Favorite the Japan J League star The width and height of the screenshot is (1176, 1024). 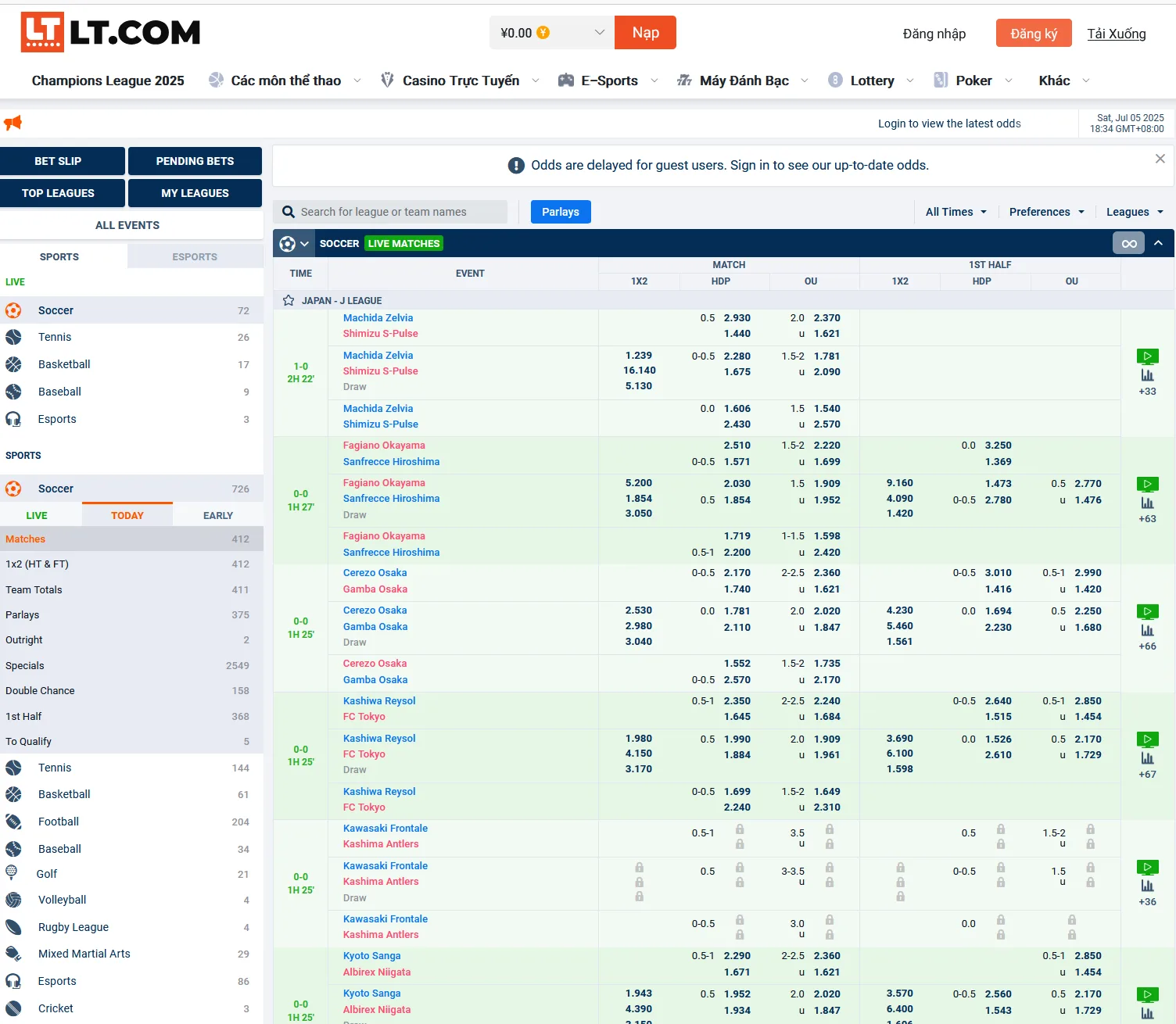tap(289, 300)
